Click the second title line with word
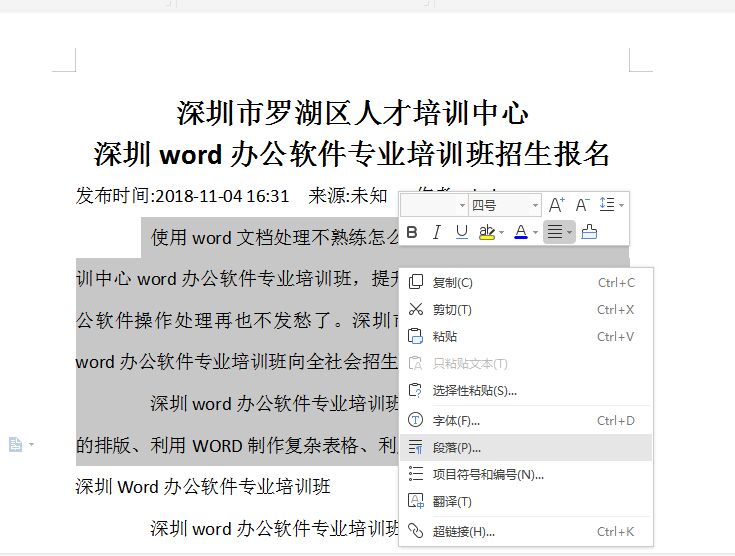 pos(352,154)
